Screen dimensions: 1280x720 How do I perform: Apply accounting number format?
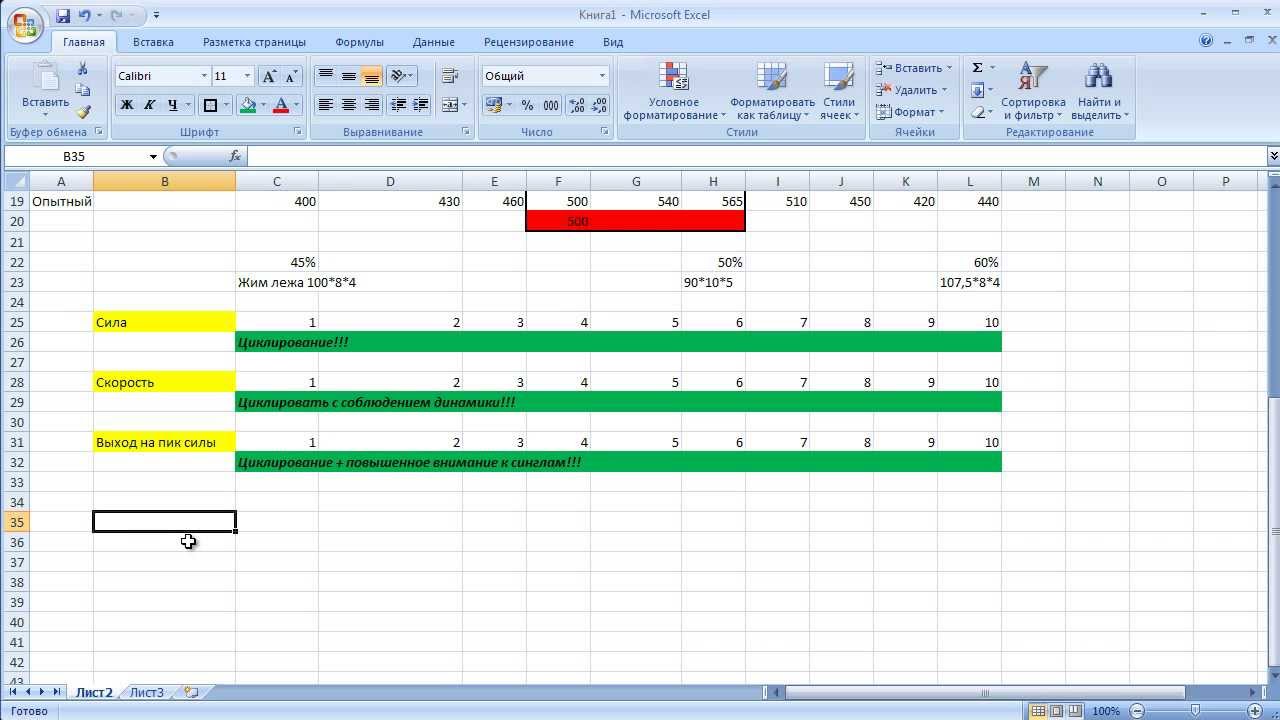pos(493,105)
